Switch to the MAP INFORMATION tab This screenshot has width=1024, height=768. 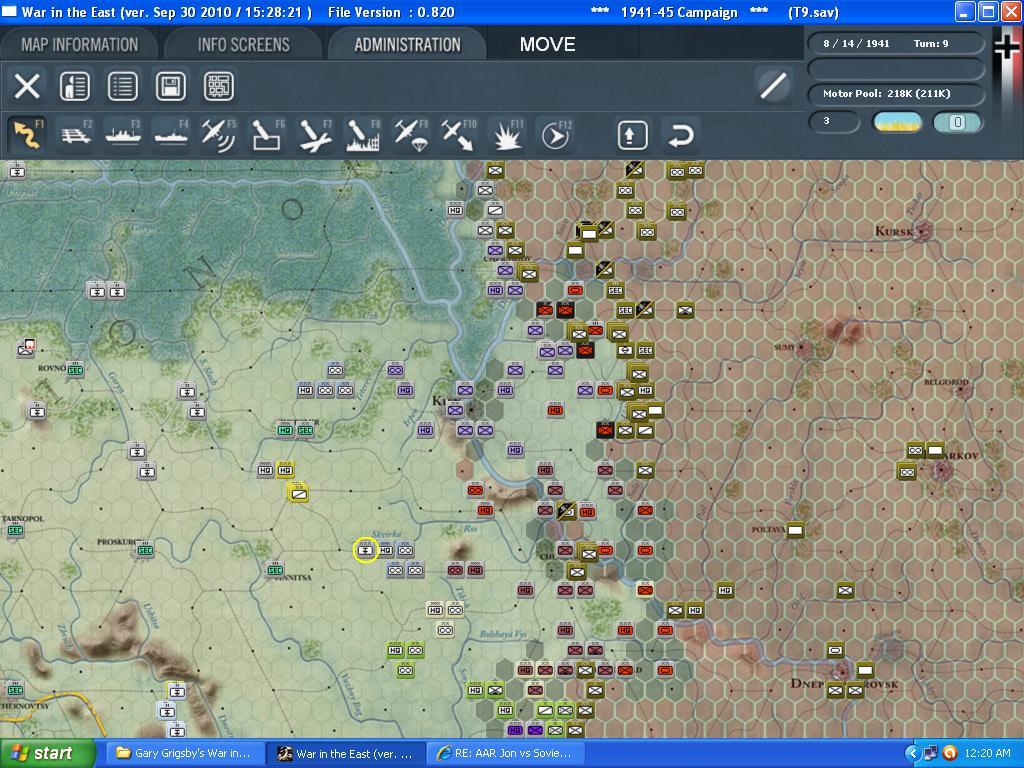click(x=80, y=44)
